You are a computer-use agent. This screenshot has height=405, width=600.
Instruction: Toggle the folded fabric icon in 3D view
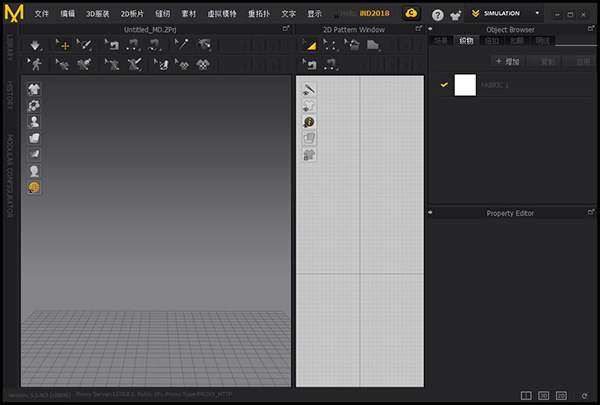click(34, 138)
